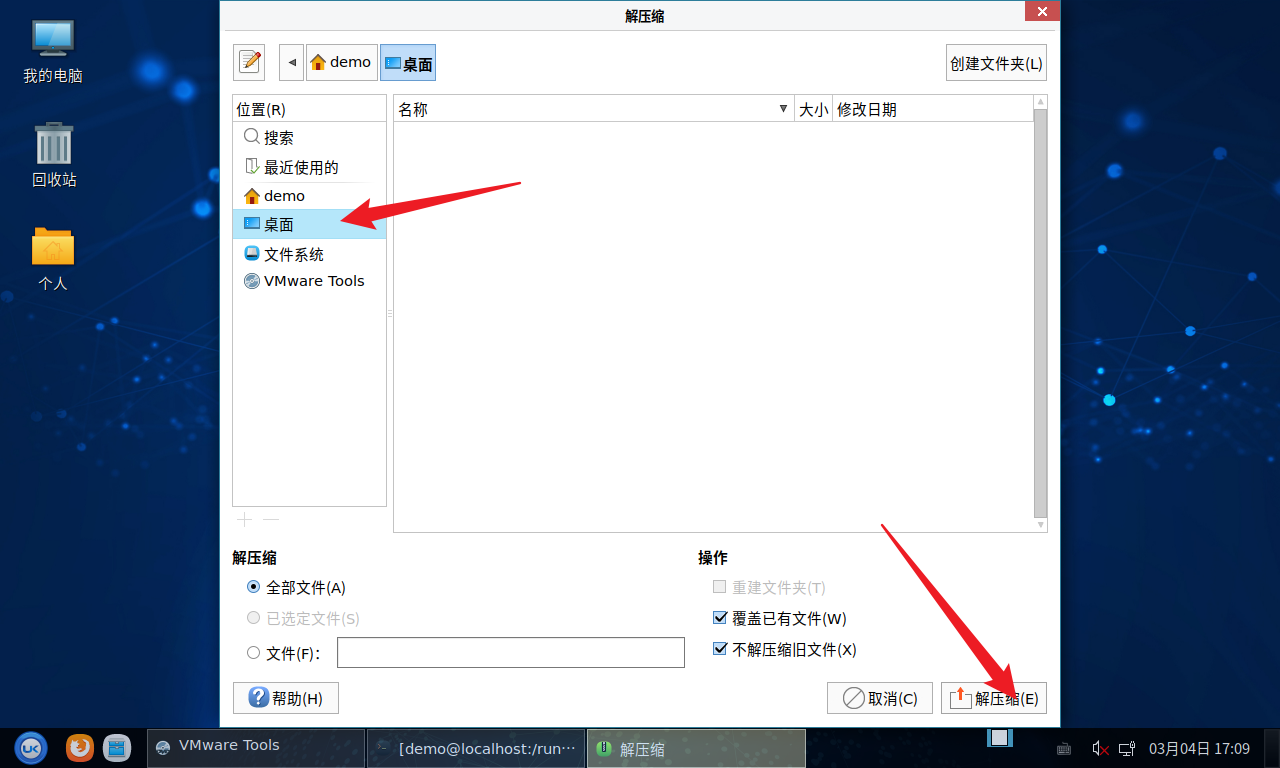This screenshot has height=768, width=1280.
Task: Sort by the 修改日期 column header
Action: pos(932,109)
